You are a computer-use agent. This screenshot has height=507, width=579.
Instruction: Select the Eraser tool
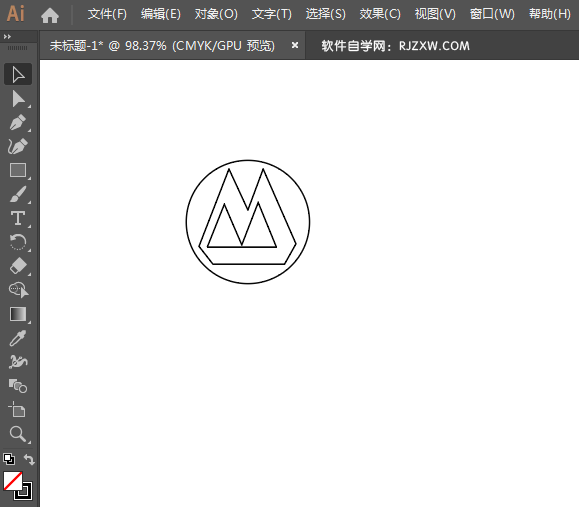click(x=18, y=266)
